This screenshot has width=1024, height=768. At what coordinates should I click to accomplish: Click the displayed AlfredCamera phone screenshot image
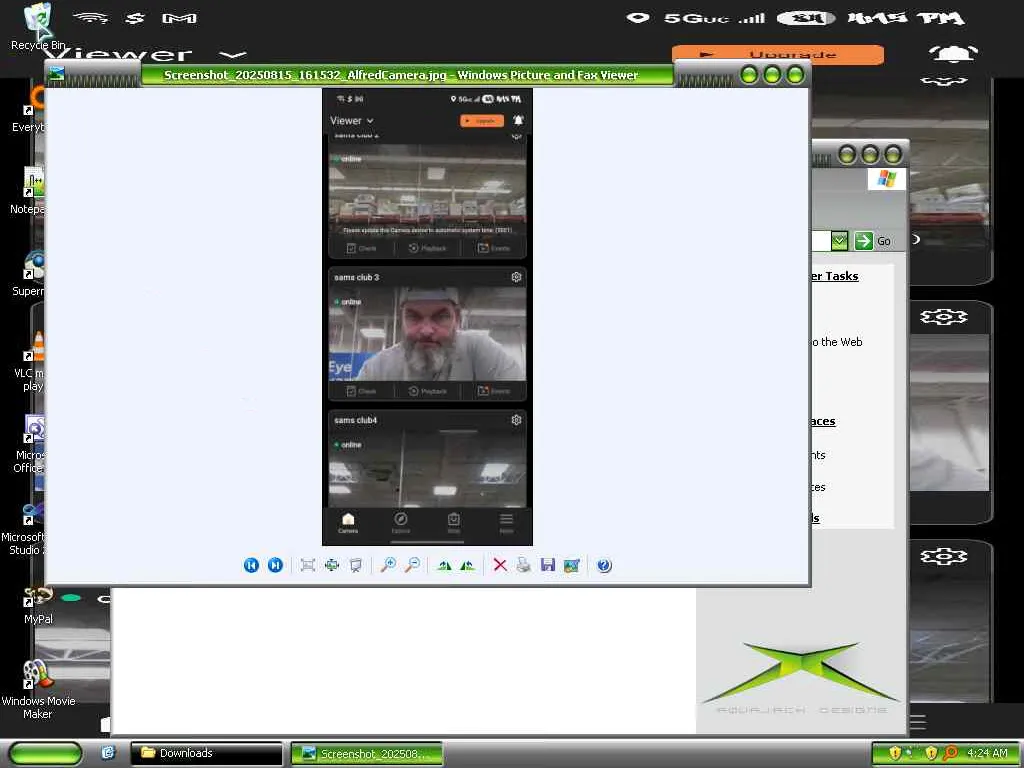coord(427,317)
